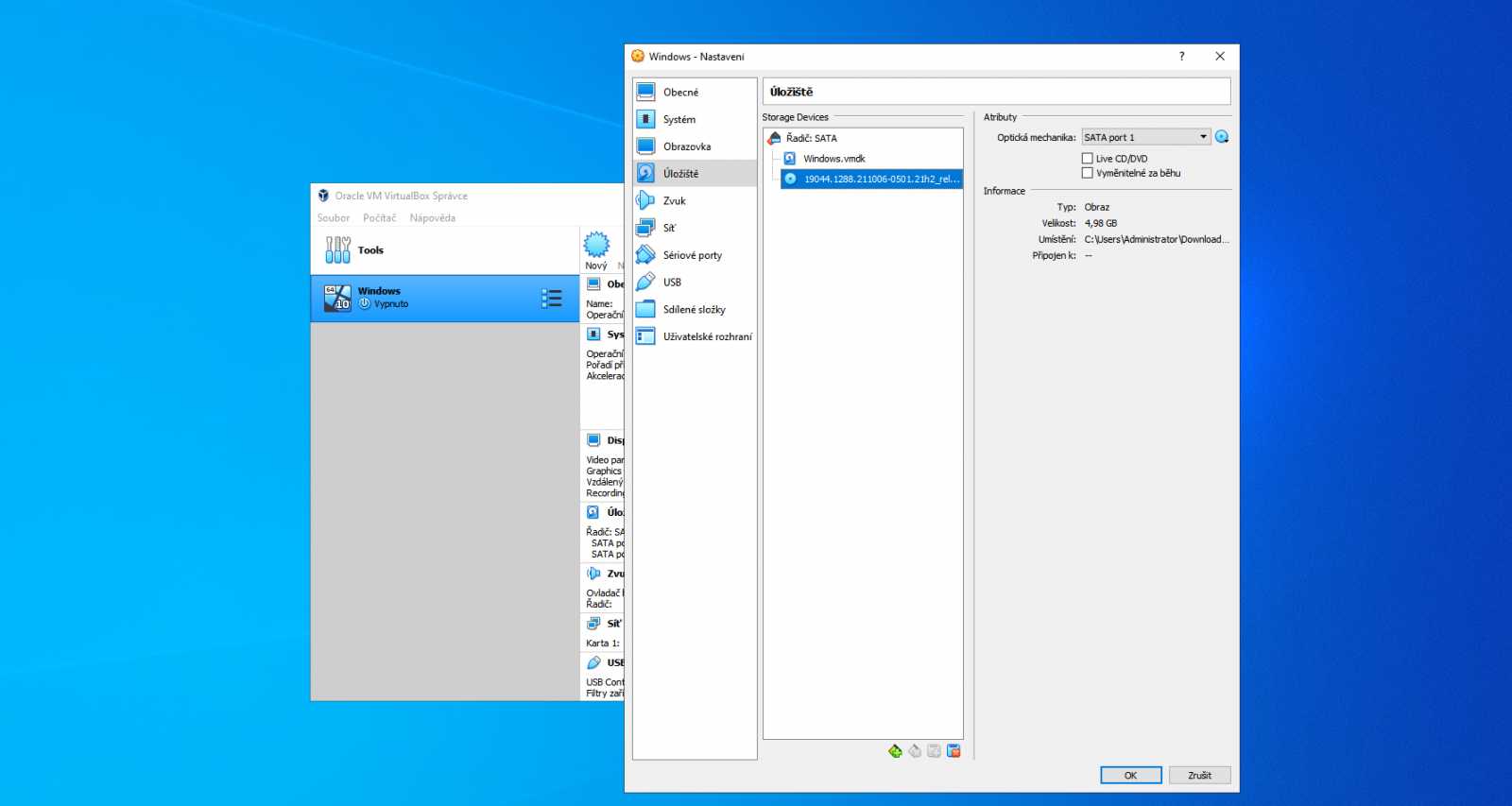1512x806 pixels.
Task: Open the Systém settings category
Action: pos(695,119)
